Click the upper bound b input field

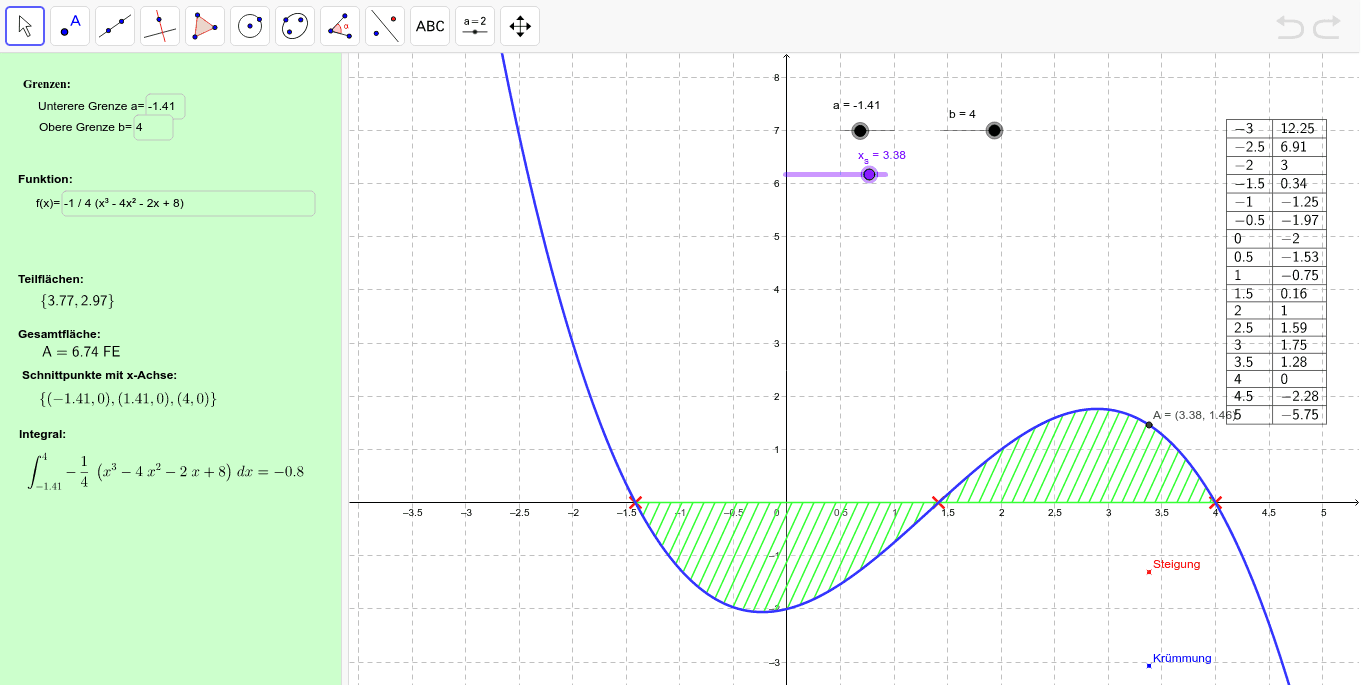pos(153,128)
